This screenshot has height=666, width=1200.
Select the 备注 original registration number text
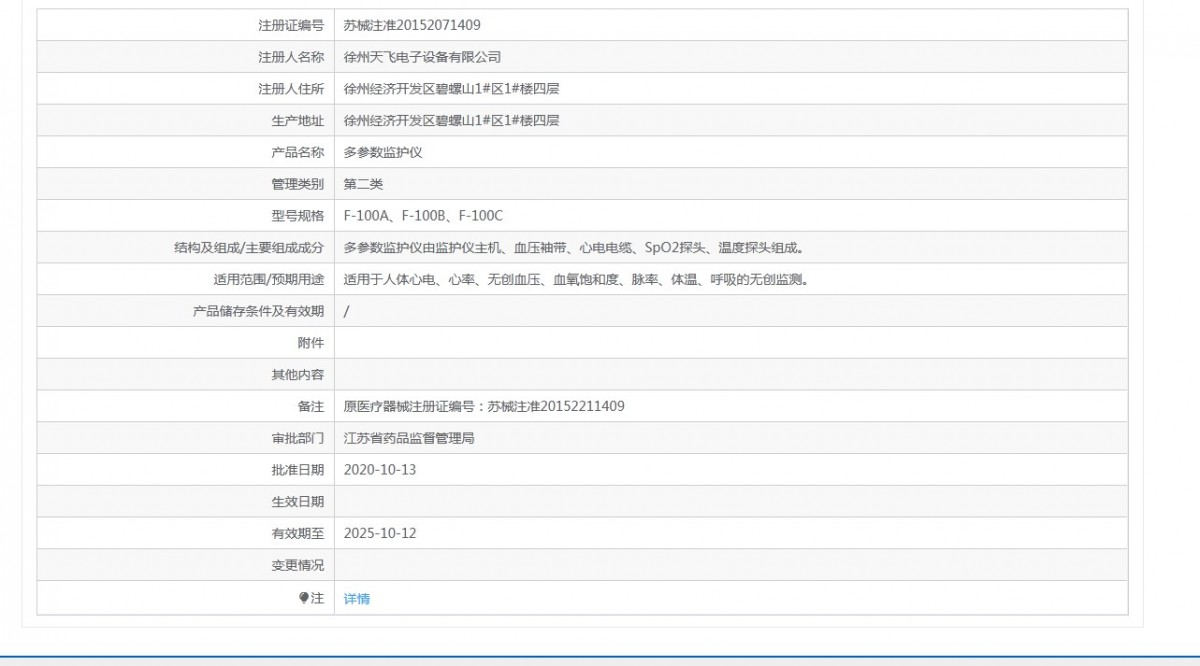coord(484,407)
